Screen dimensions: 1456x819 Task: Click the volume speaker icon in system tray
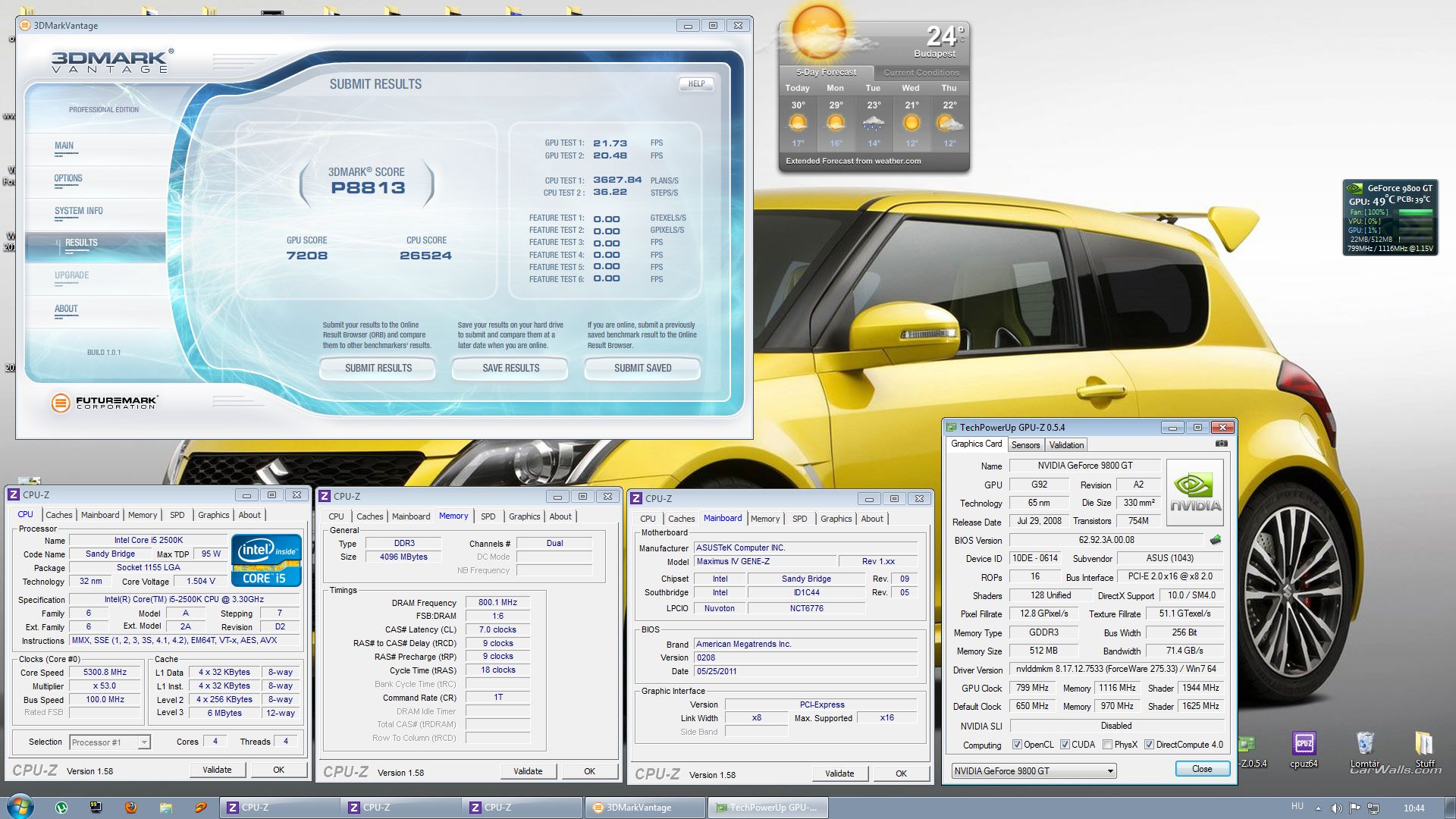[x=1336, y=808]
